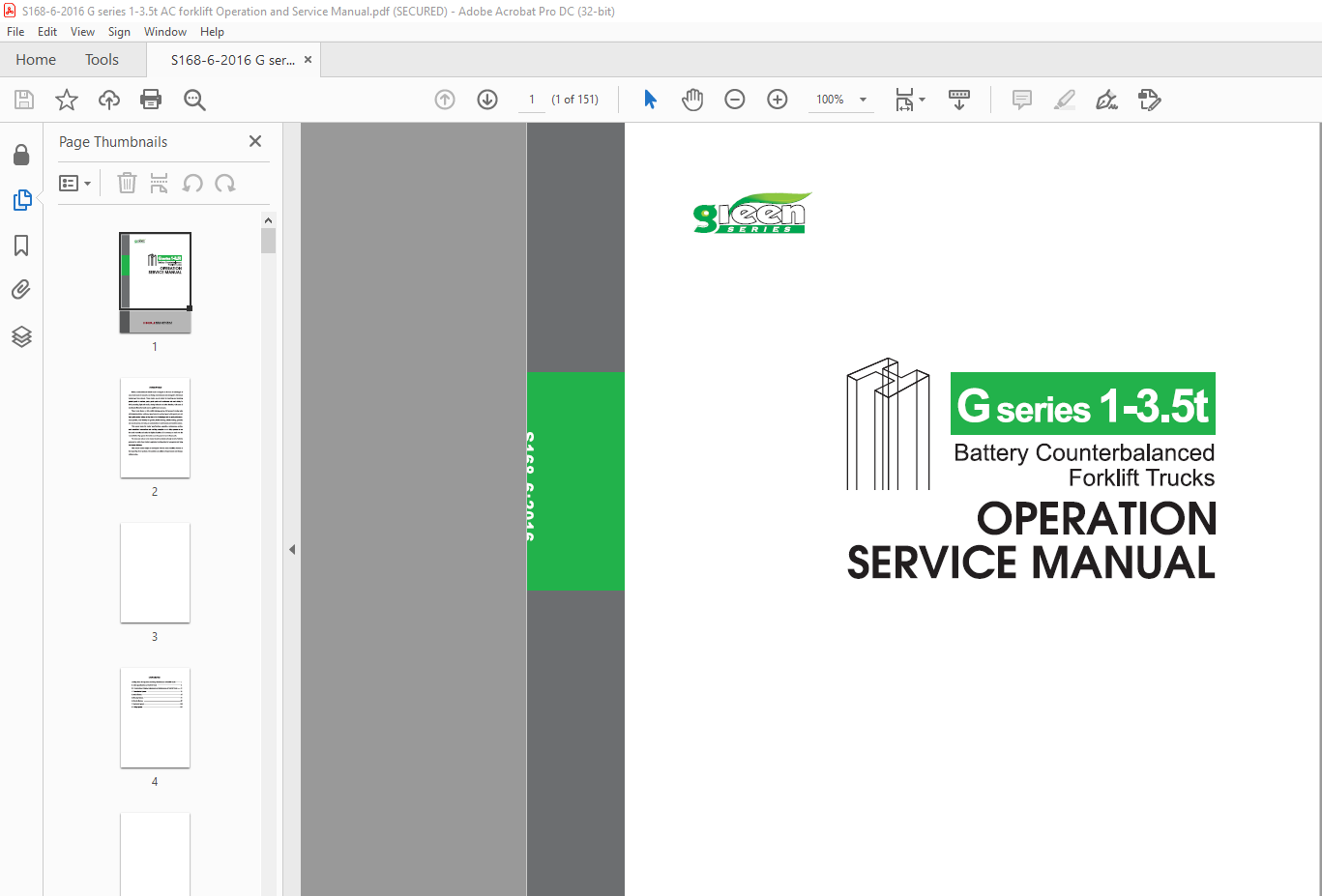Open the Sign menu
The width and height of the screenshot is (1322, 896).
(119, 32)
